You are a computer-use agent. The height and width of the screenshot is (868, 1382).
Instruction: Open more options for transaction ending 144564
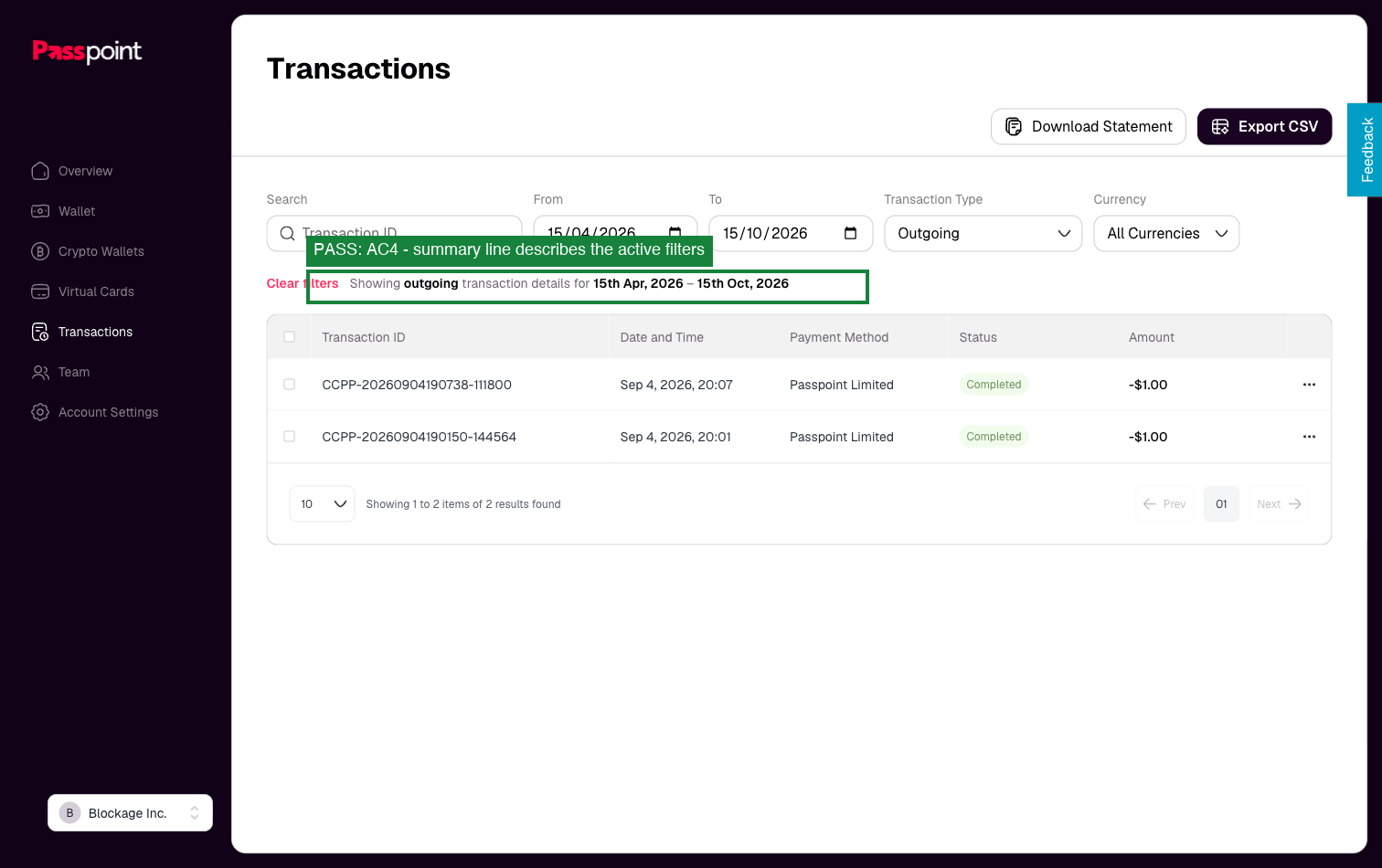1309,437
